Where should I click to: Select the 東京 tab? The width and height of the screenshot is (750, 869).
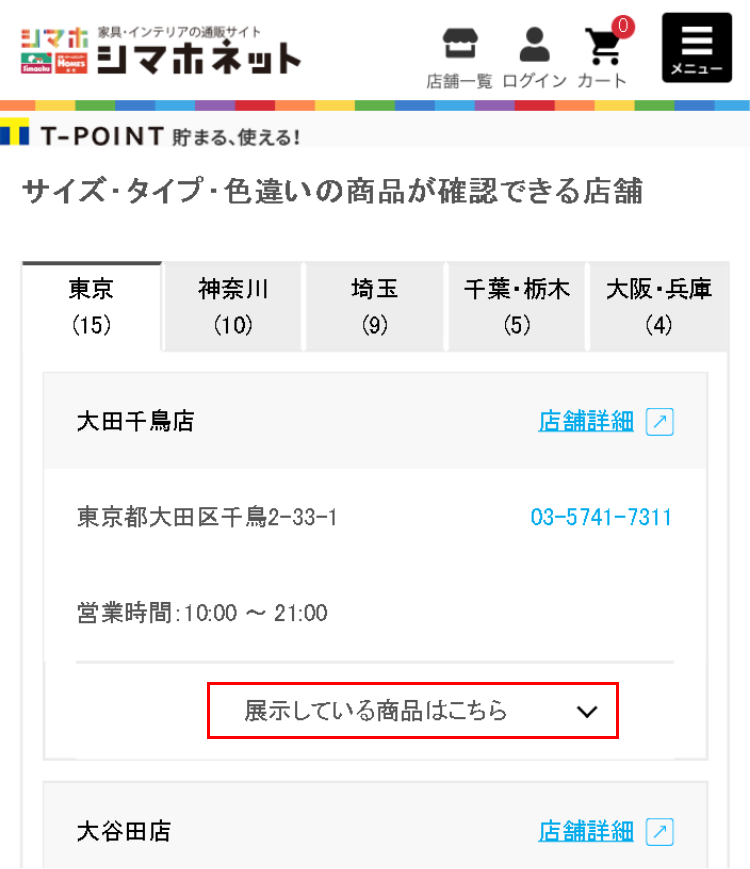pyautogui.click(x=92, y=306)
